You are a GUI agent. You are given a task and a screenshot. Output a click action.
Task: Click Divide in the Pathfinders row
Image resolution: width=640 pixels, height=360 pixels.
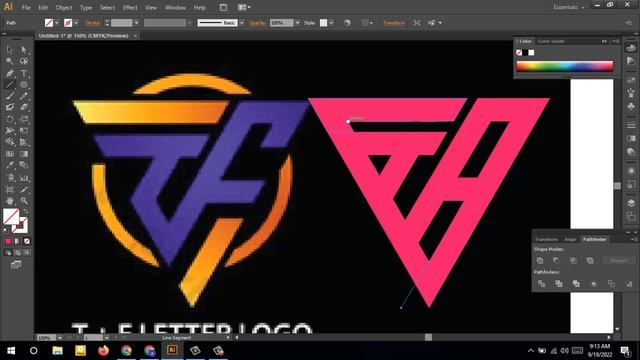click(542, 284)
